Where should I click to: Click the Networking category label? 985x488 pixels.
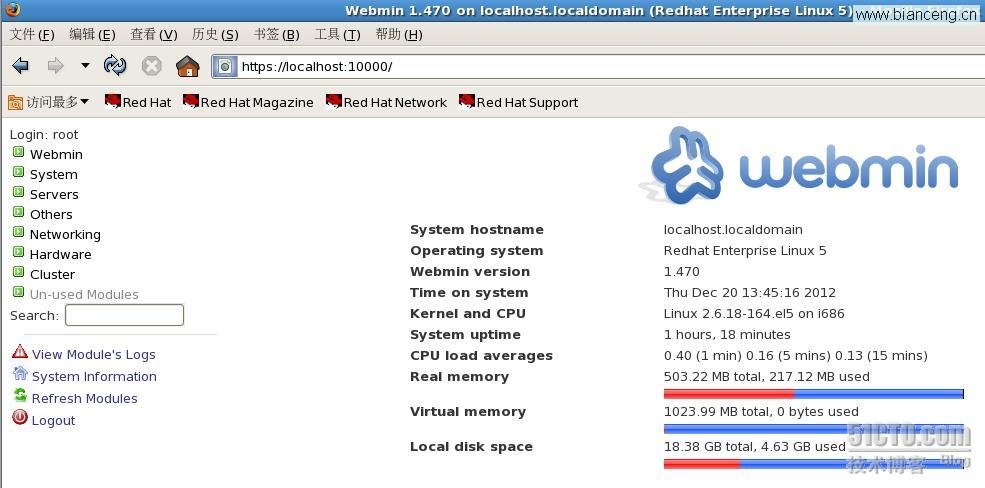click(65, 235)
